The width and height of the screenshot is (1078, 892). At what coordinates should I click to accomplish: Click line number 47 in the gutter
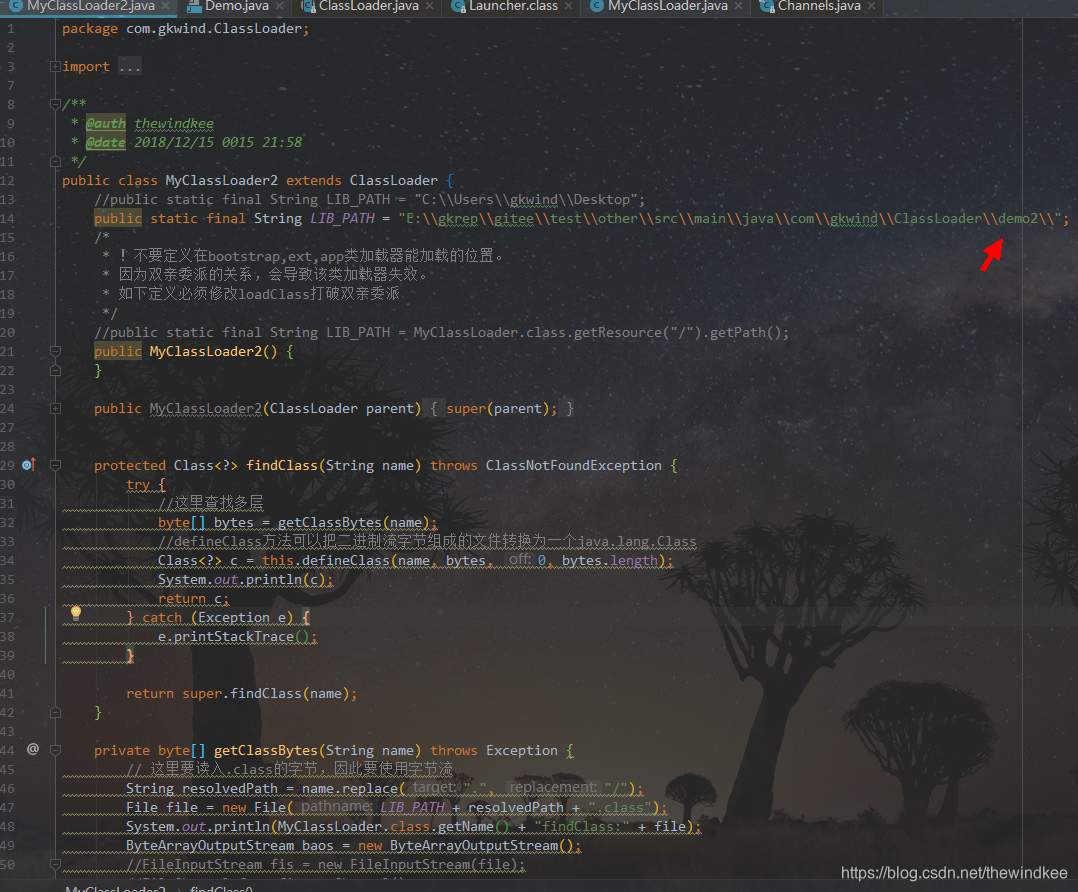(x=8, y=807)
